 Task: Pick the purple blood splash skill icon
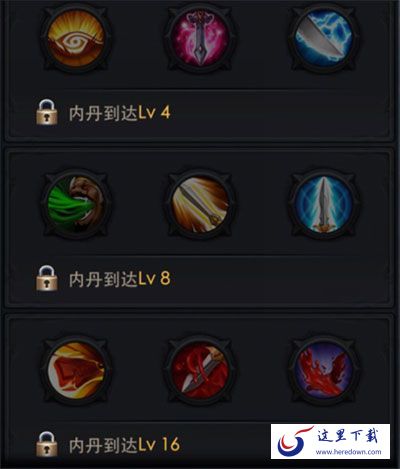click(x=323, y=370)
